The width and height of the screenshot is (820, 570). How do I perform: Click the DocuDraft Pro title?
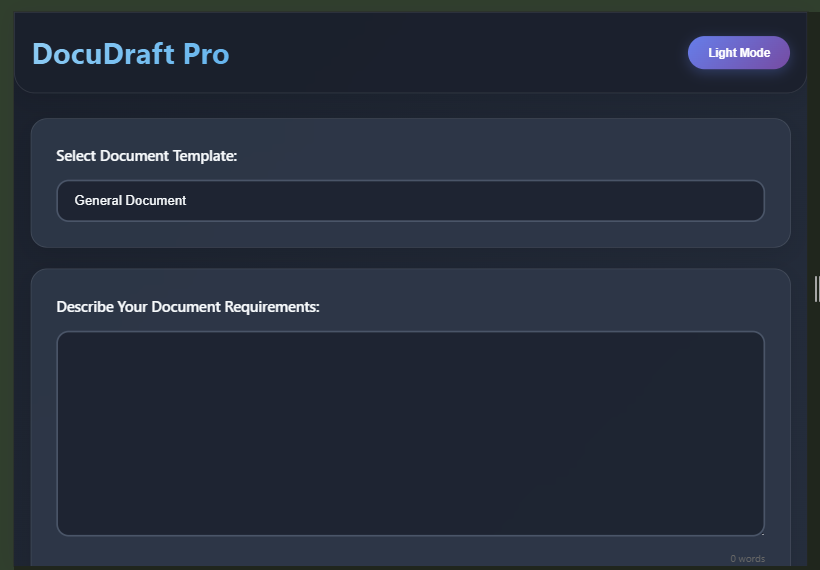[x=131, y=54]
